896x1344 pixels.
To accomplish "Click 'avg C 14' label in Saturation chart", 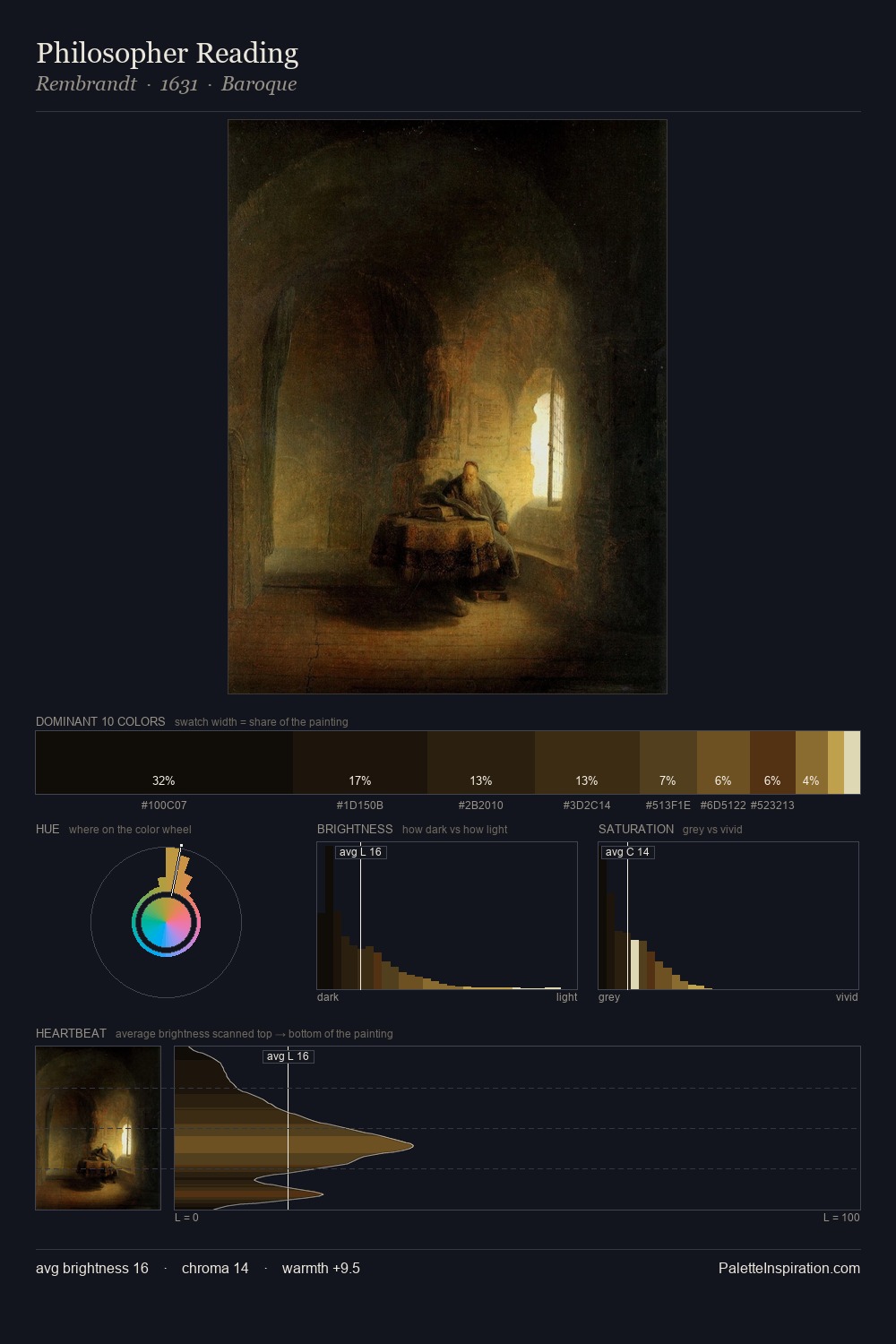I will tap(627, 852).
